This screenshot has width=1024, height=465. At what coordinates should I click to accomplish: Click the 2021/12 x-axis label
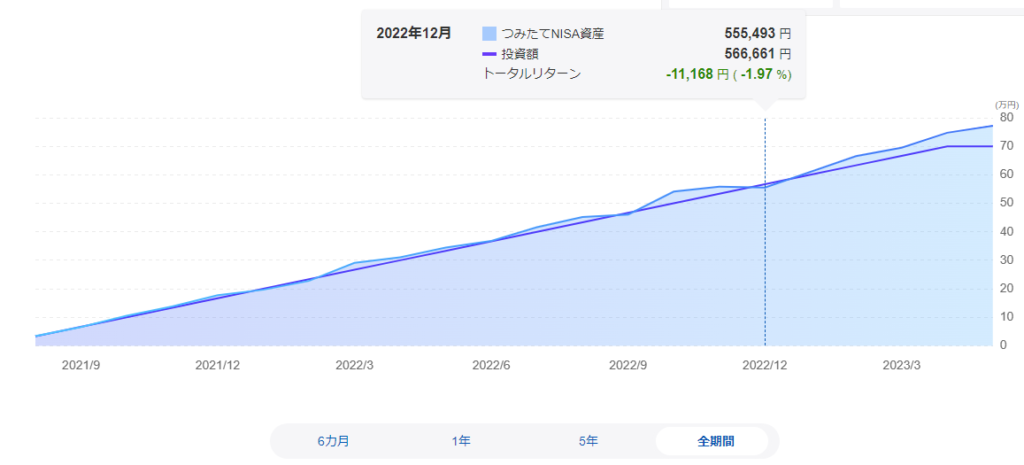[217, 365]
